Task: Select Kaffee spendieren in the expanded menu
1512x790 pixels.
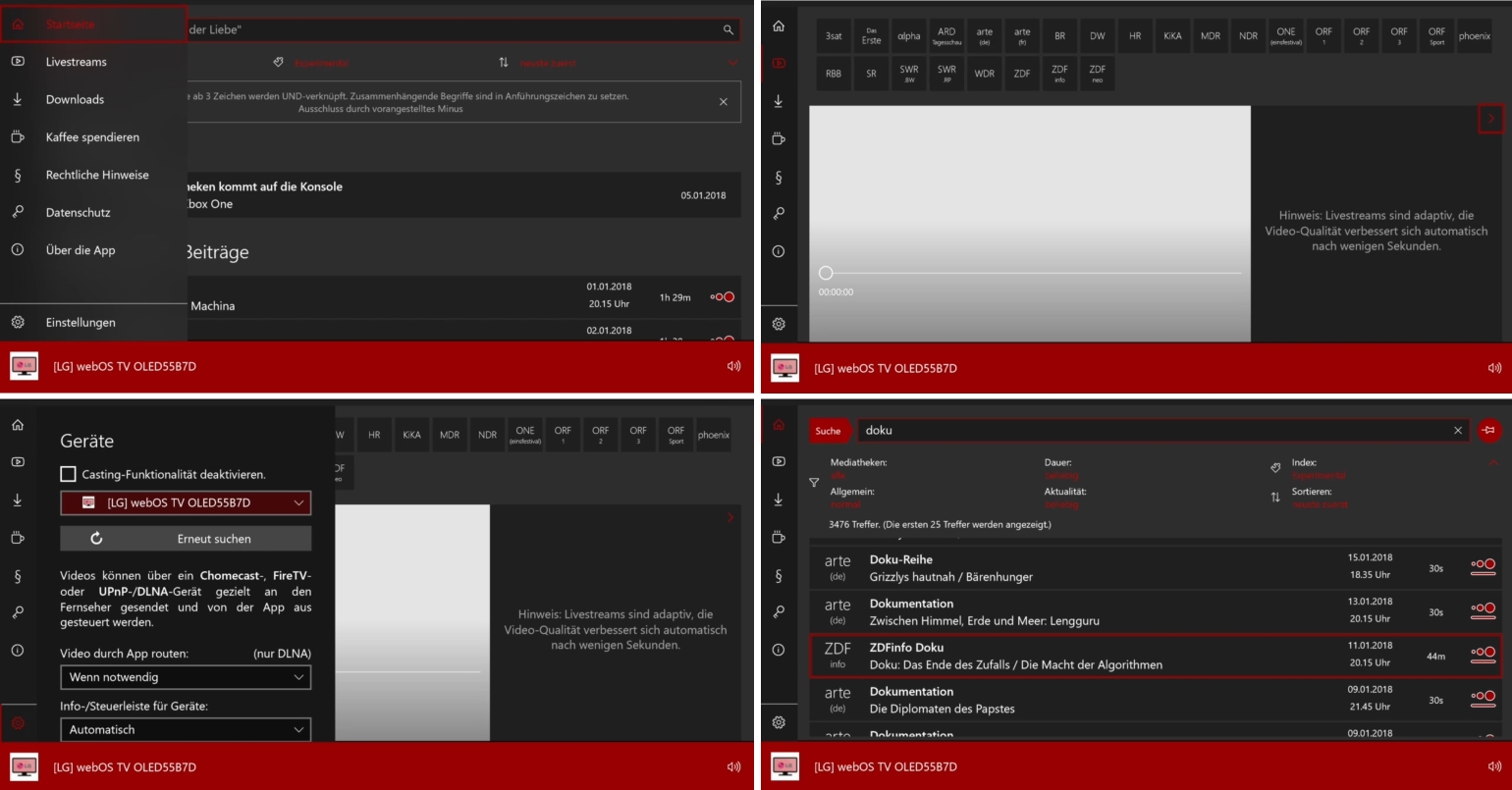Action: coord(93,137)
